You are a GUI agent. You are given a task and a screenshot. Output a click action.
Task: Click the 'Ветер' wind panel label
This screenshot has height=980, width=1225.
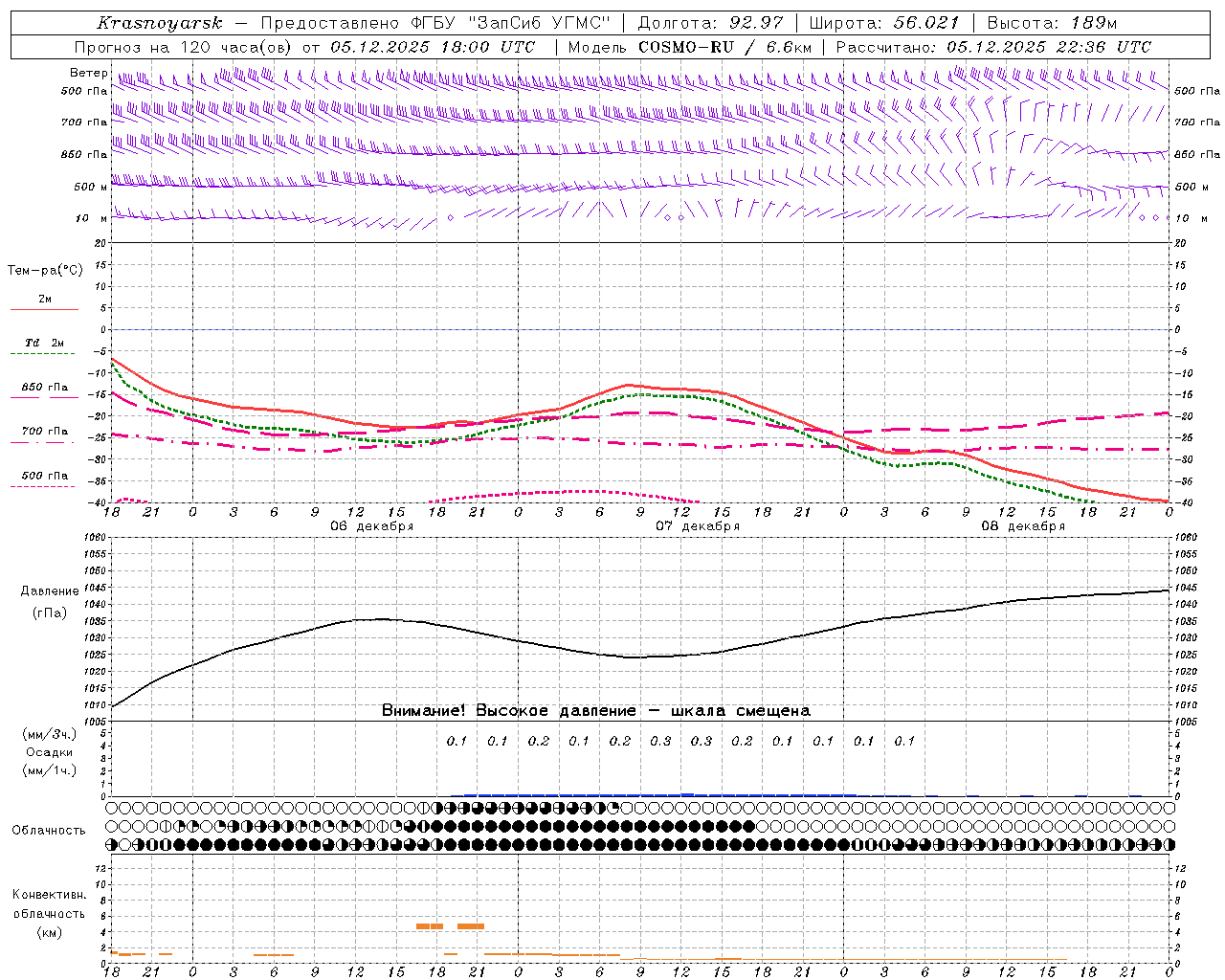point(89,73)
